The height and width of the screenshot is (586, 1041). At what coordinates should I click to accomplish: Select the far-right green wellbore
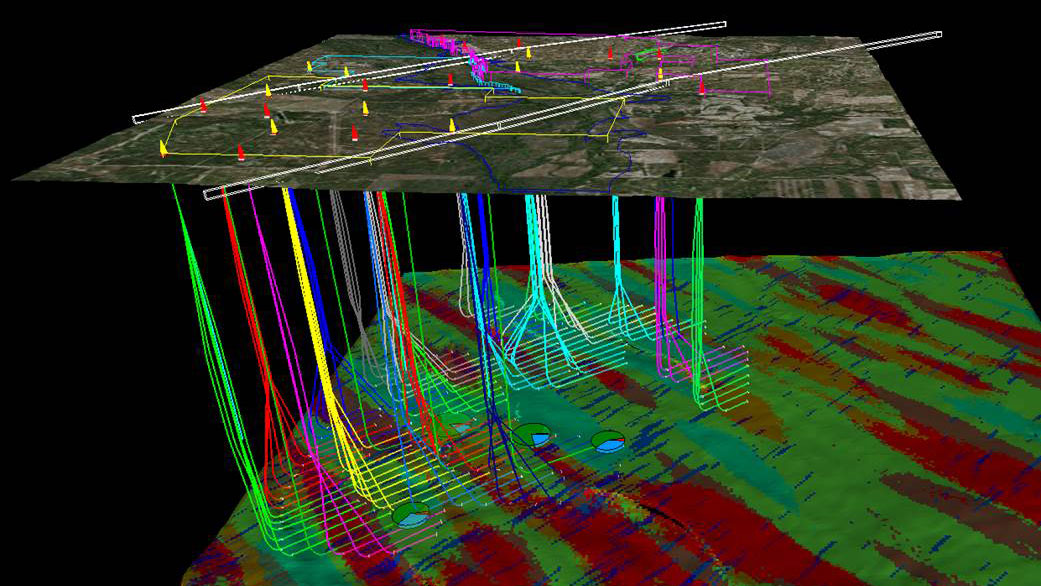pos(698,260)
